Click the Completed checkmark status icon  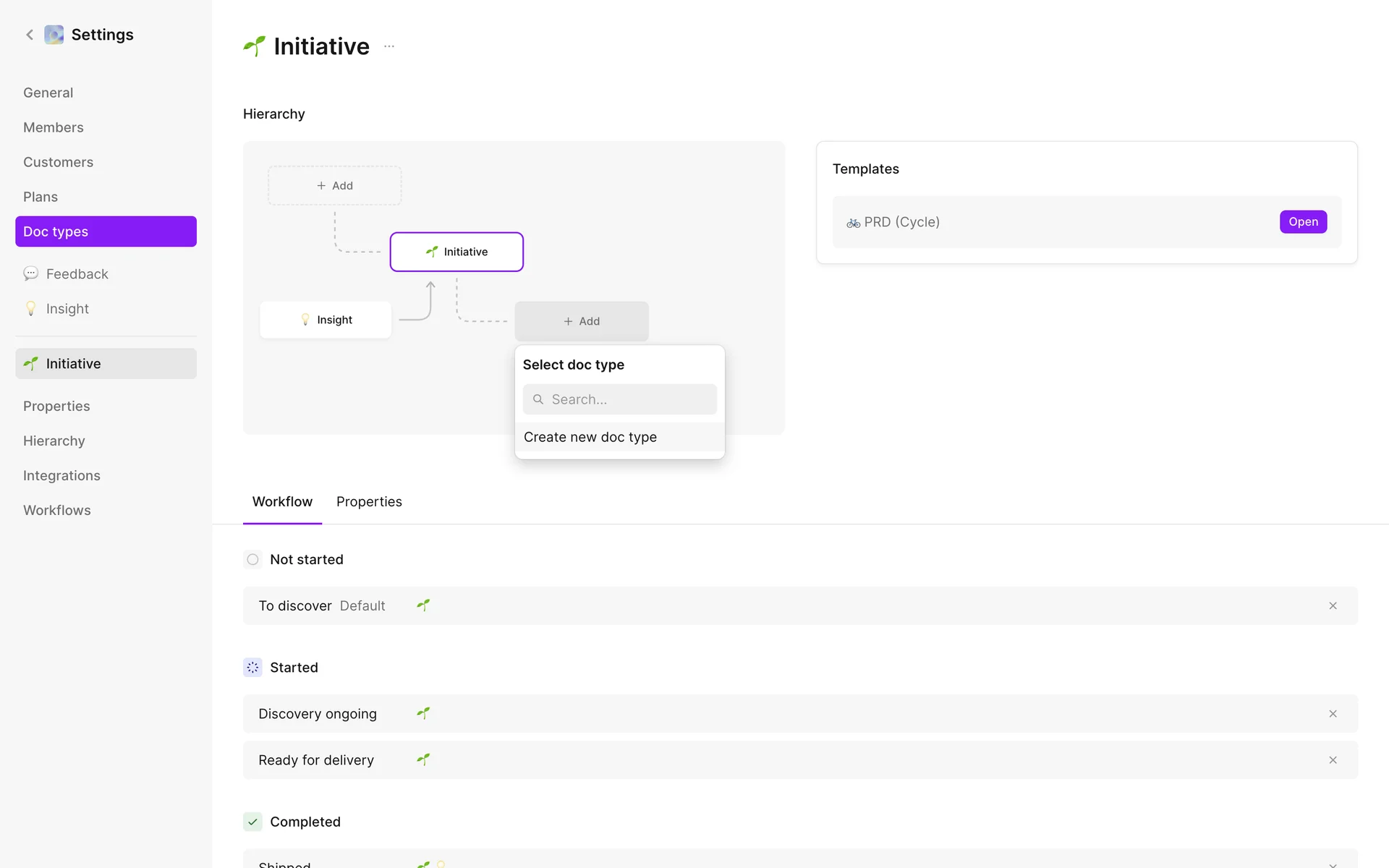click(x=252, y=822)
